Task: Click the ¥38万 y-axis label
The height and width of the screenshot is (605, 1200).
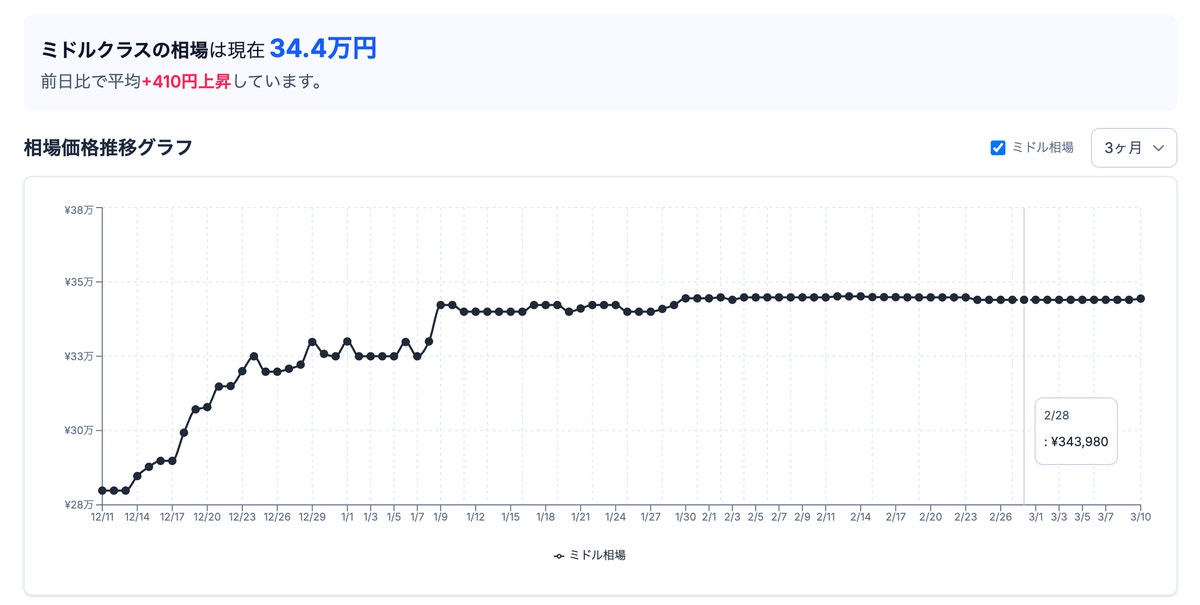Action: (79, 209)
